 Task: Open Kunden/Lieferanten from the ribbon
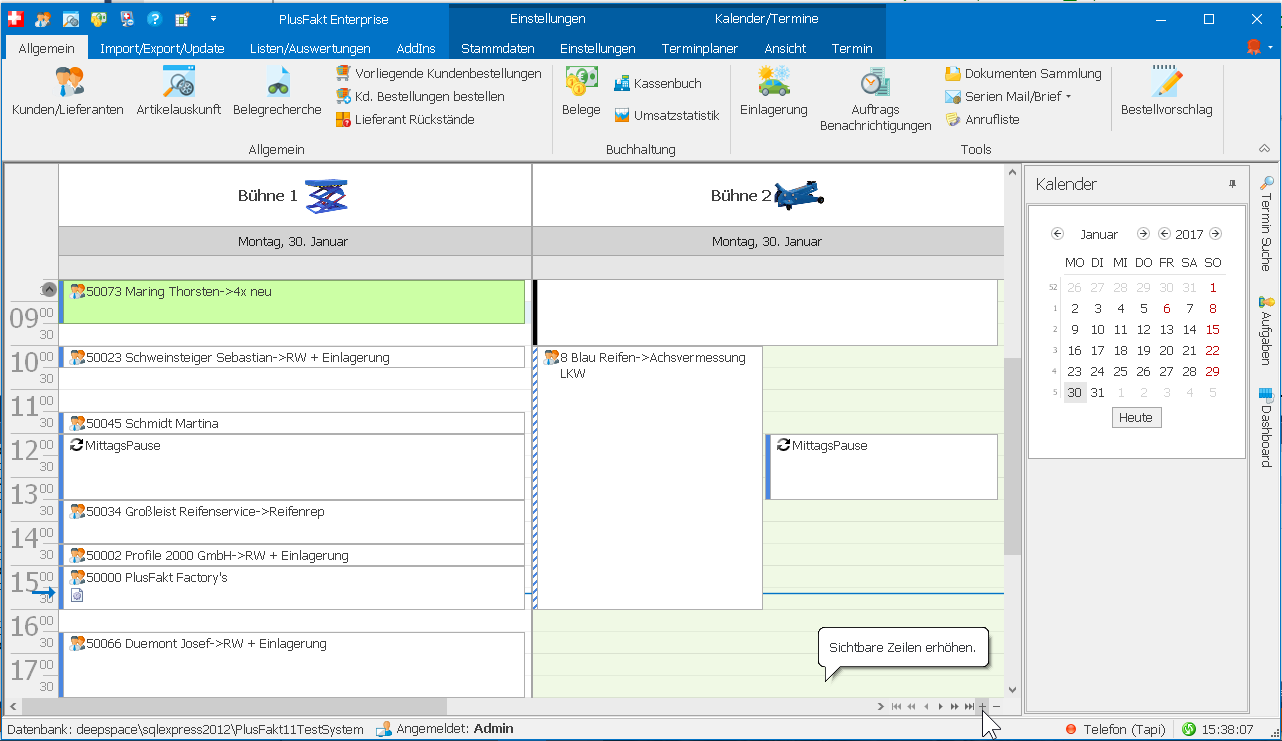click(68, 91)
